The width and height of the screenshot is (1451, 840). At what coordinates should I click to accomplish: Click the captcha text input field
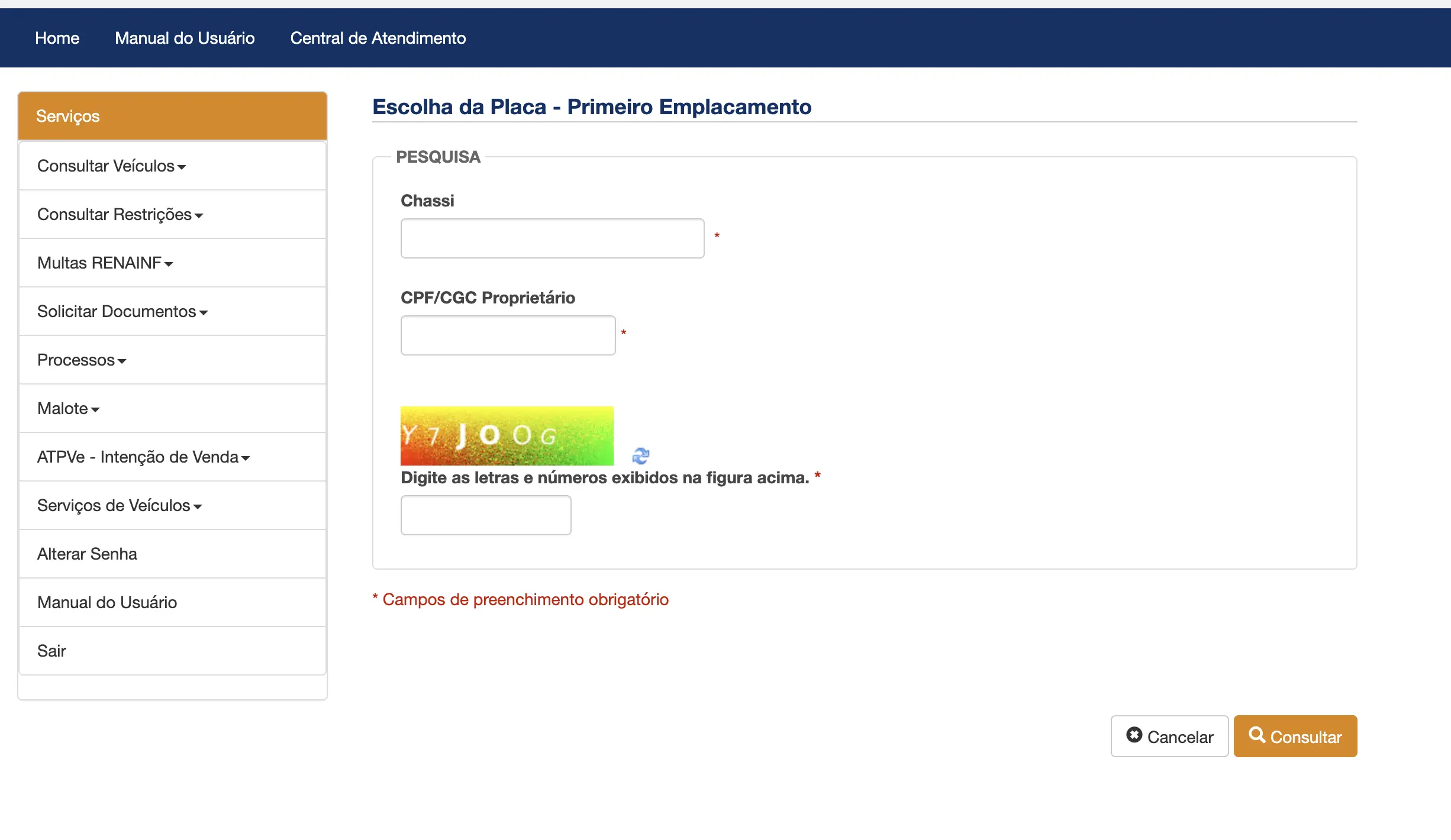pyautogui.click(x=486, y=515)
